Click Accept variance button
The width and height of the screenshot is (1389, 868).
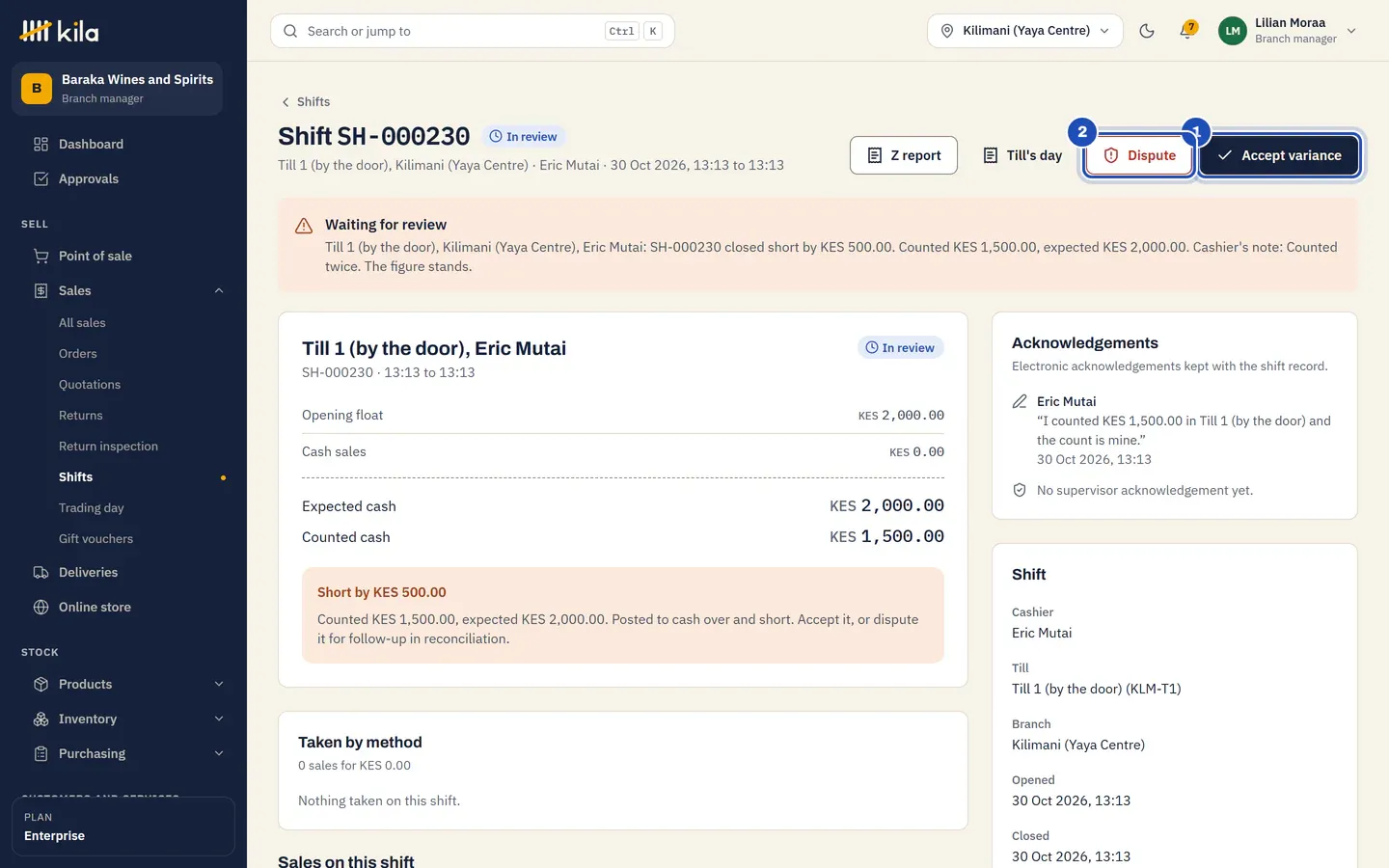(1279, 155)
